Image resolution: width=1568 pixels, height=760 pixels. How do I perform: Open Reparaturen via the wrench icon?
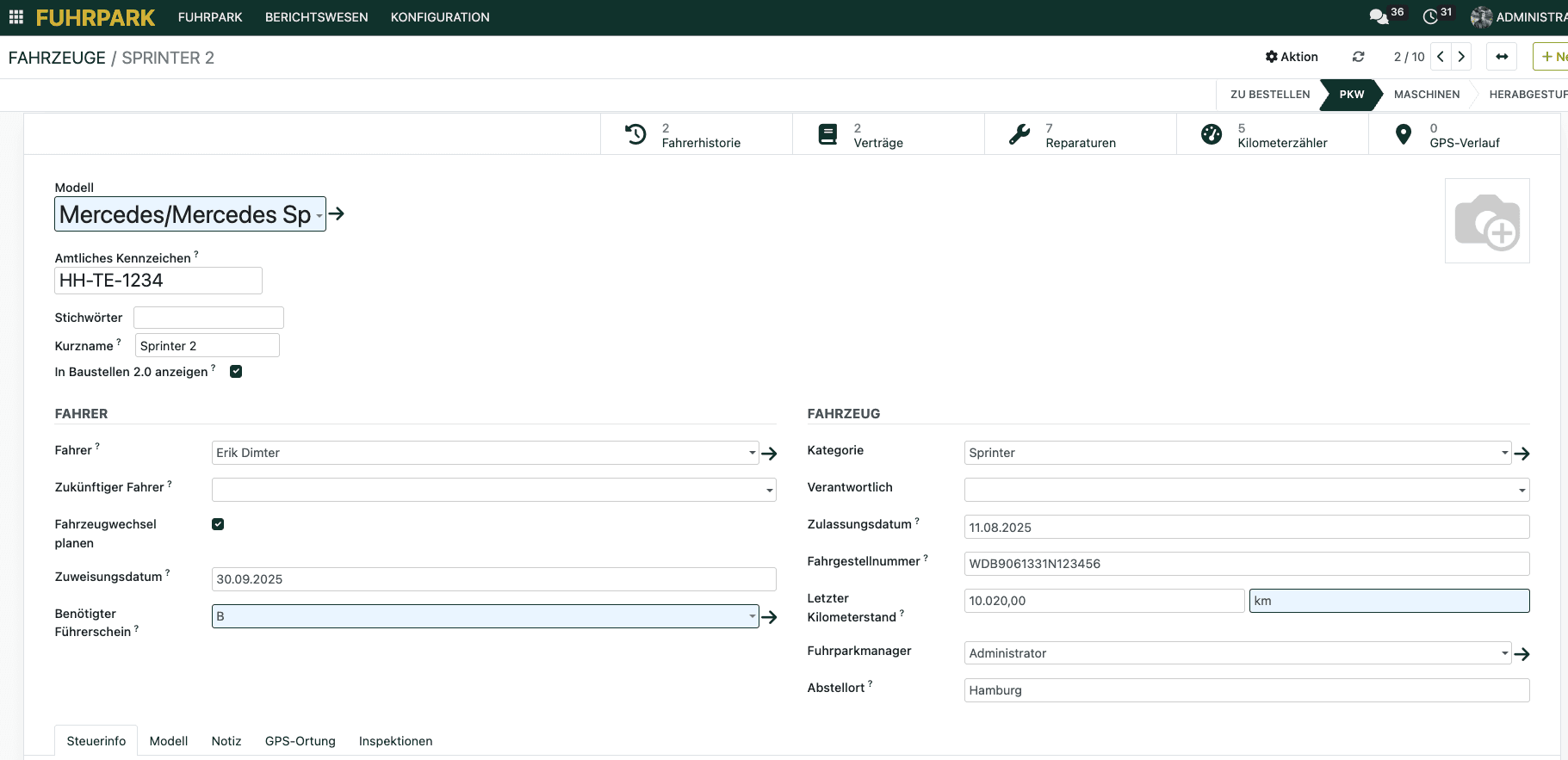[x=1020, y=134]
